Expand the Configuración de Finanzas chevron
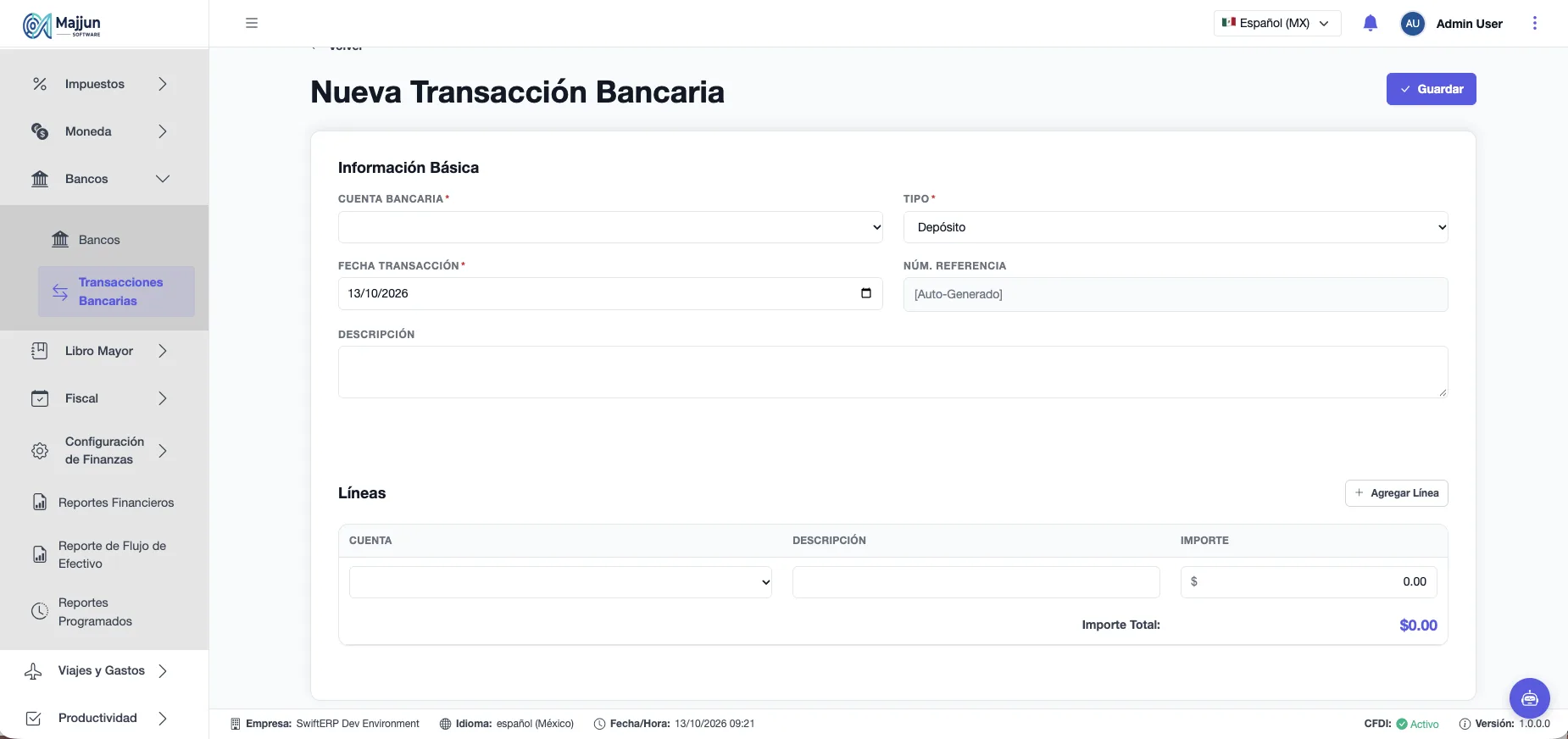Image resolution: width=1568 pixels, height=739 pixels. click(x=163, y=451)
